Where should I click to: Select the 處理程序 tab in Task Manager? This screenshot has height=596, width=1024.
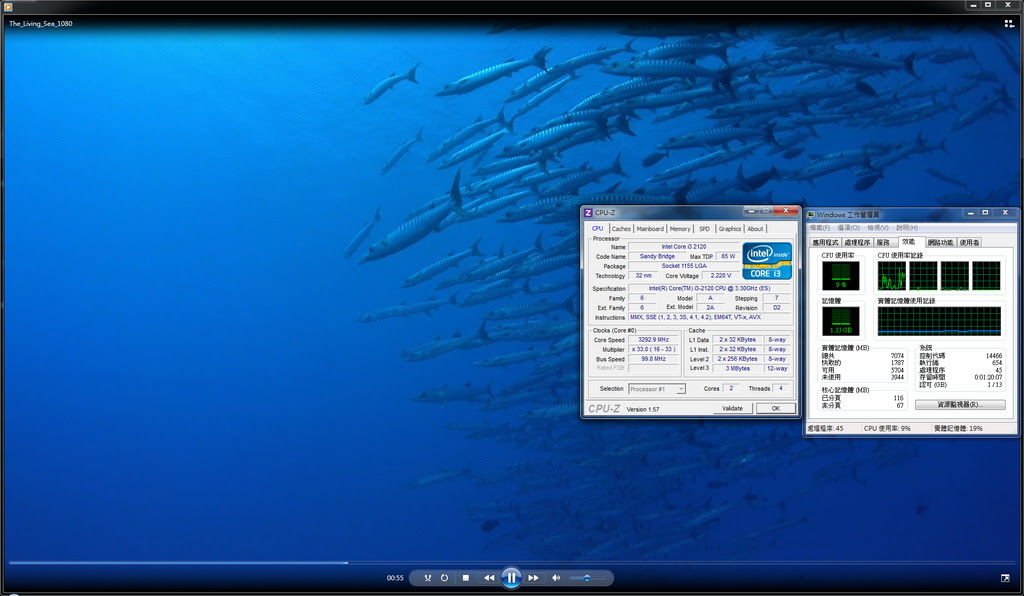point(856,242)
